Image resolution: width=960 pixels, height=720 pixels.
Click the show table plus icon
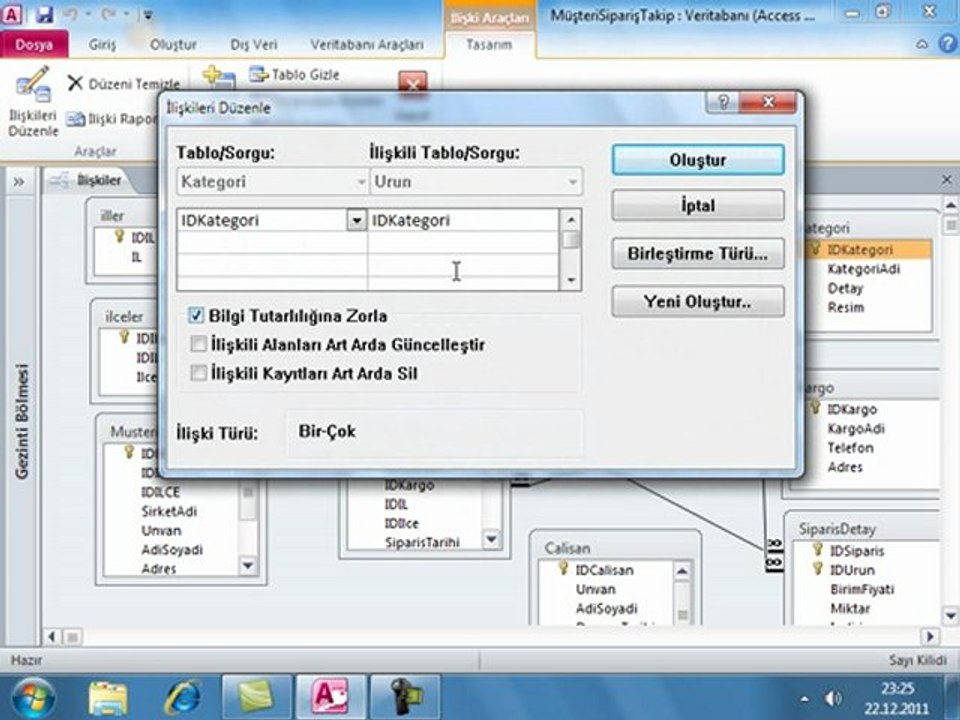click(x=219, y=77)
